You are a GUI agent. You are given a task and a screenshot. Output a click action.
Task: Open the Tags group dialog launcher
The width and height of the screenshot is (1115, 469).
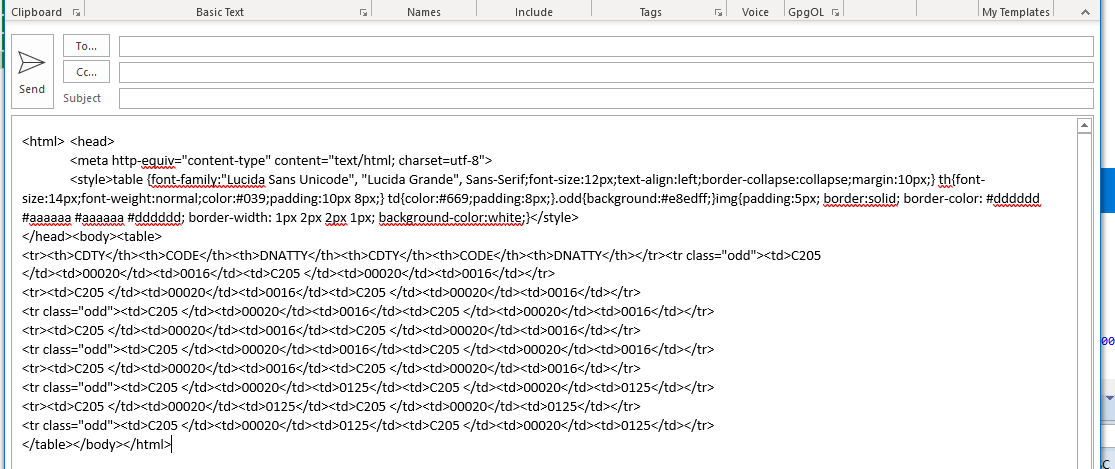point(718,12)
